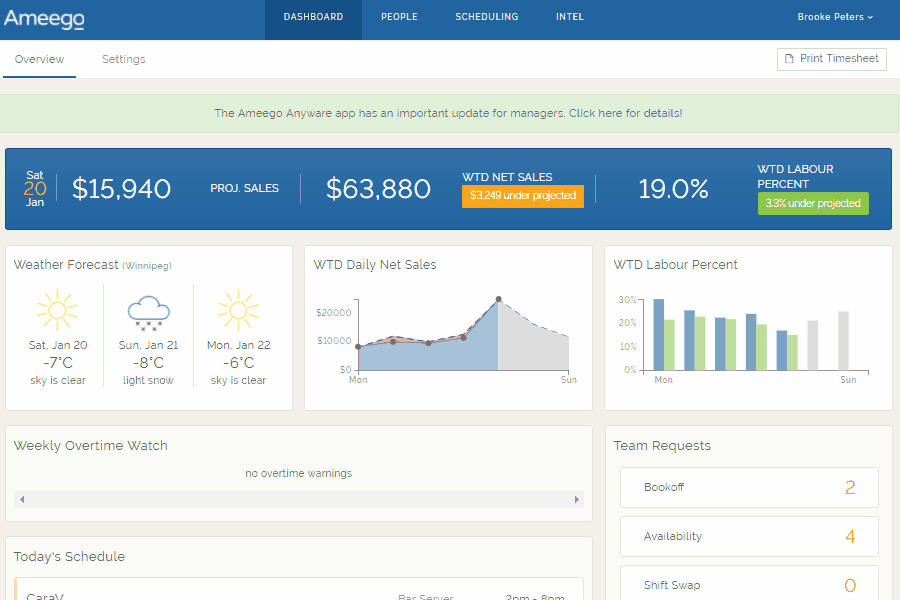
Task: Click here for Ameego Anyware update details
Action: tap(627, 113)
